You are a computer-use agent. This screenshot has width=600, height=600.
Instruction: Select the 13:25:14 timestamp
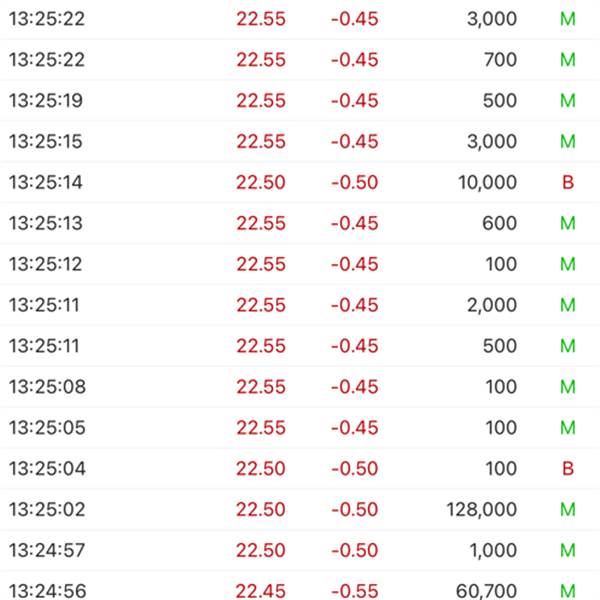coord(46,182)
